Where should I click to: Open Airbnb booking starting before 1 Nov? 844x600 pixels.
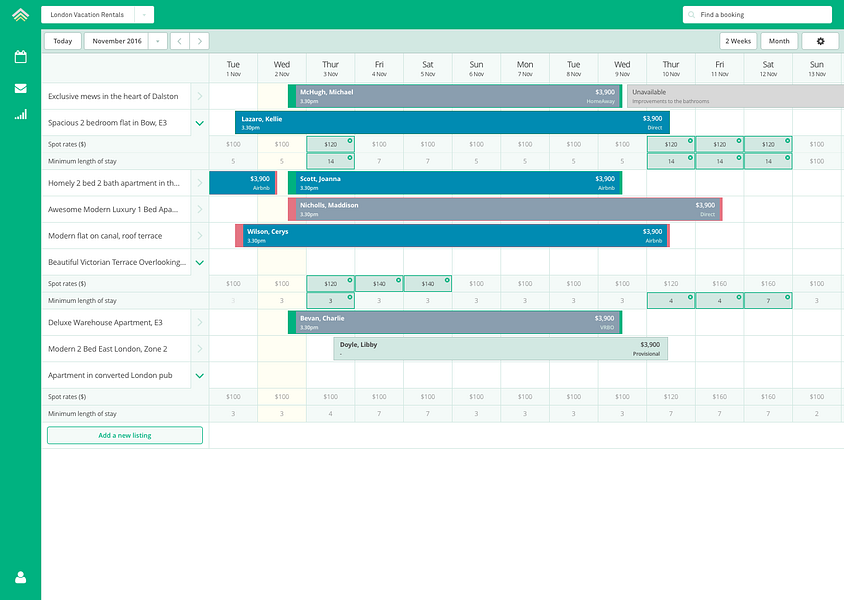[x=243, y=183]
